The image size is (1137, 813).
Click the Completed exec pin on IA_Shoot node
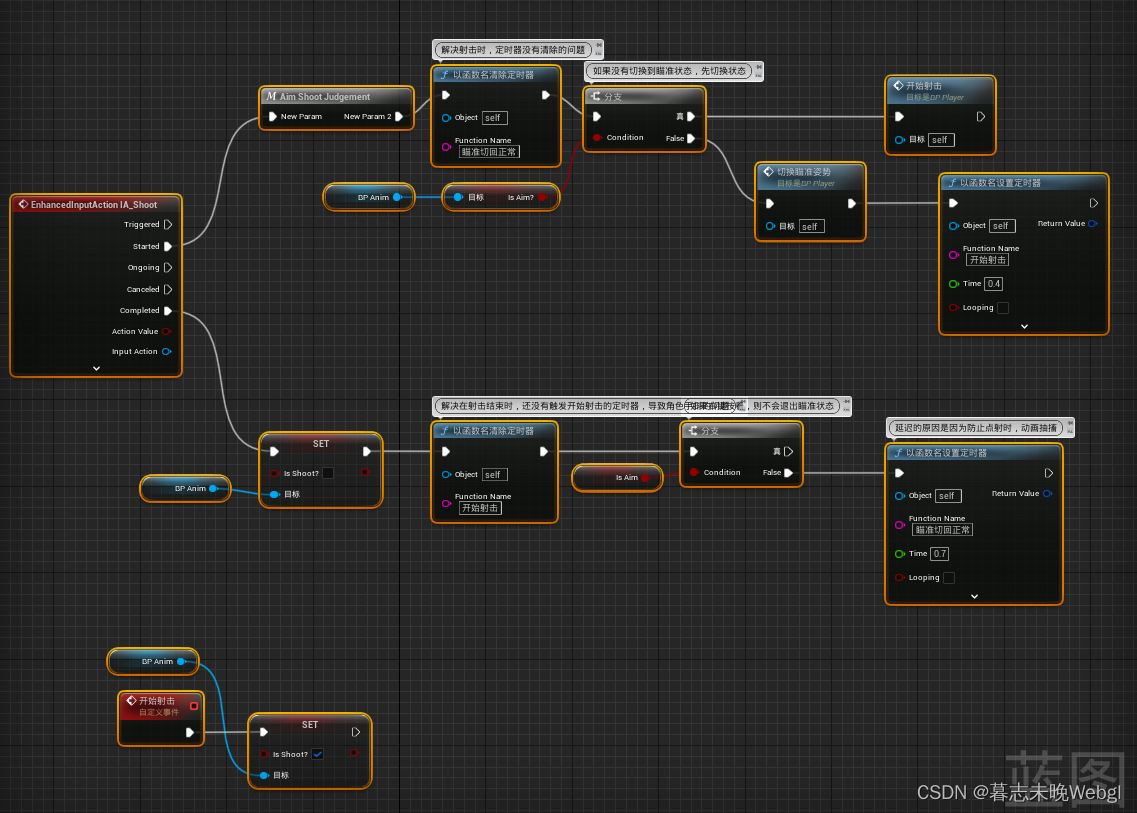(168, 310)
